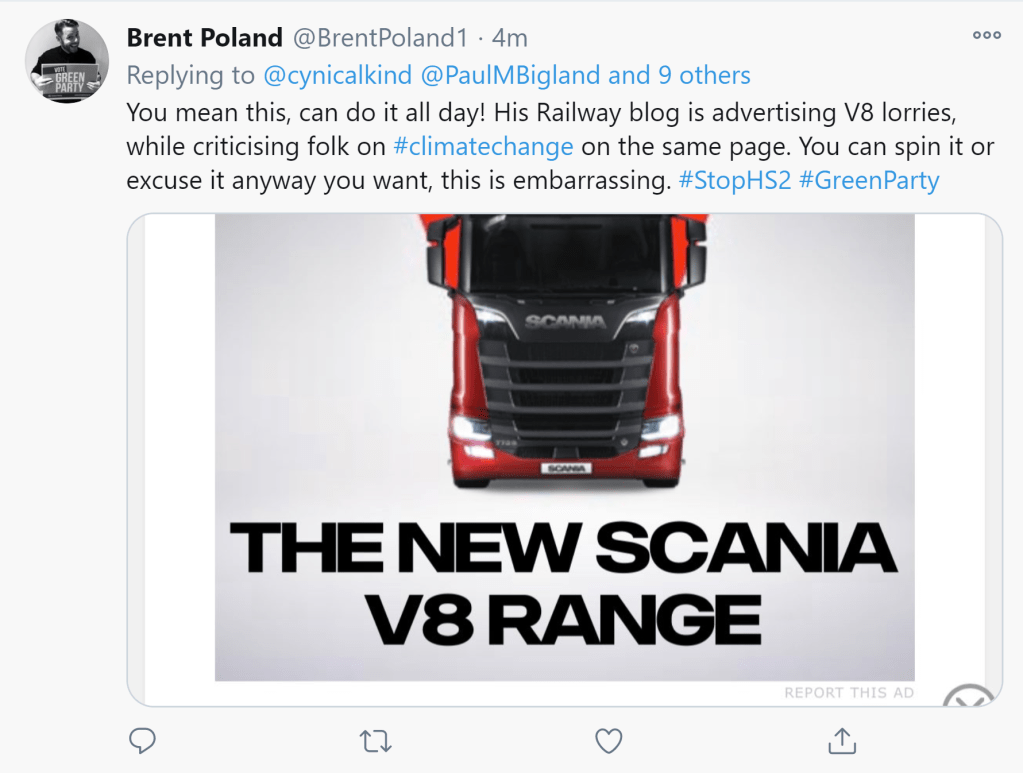Like the tweet with the heart icon

(608, 740)
